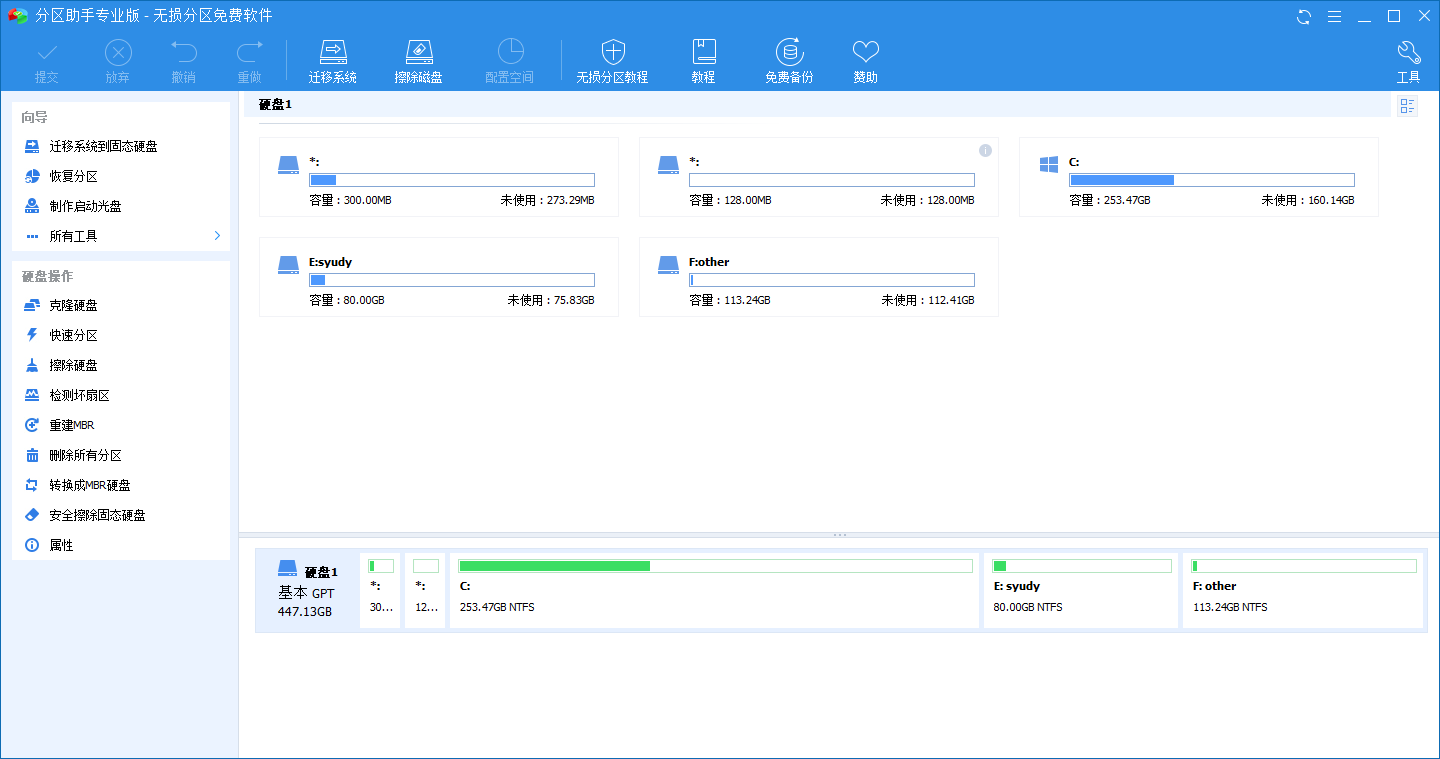The height and width of the screenshot is (759, 1440).
Task: Click the 免费备份 database icon
Action: pos(790,53)
